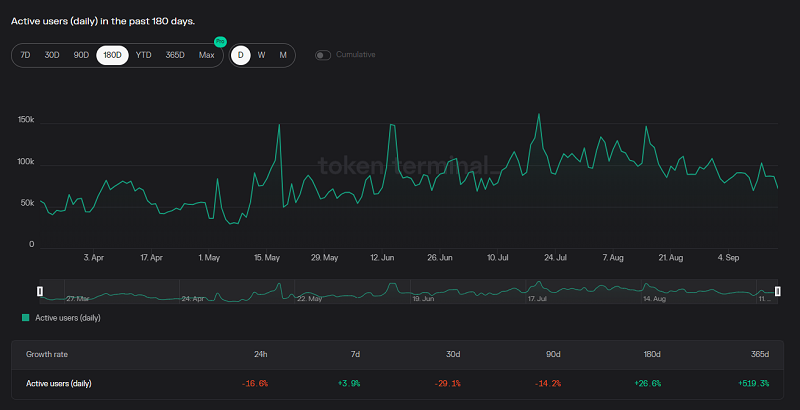800x410 pixels.
Task: Click the mini overview chart navigator
Action: tap(400, 291)
